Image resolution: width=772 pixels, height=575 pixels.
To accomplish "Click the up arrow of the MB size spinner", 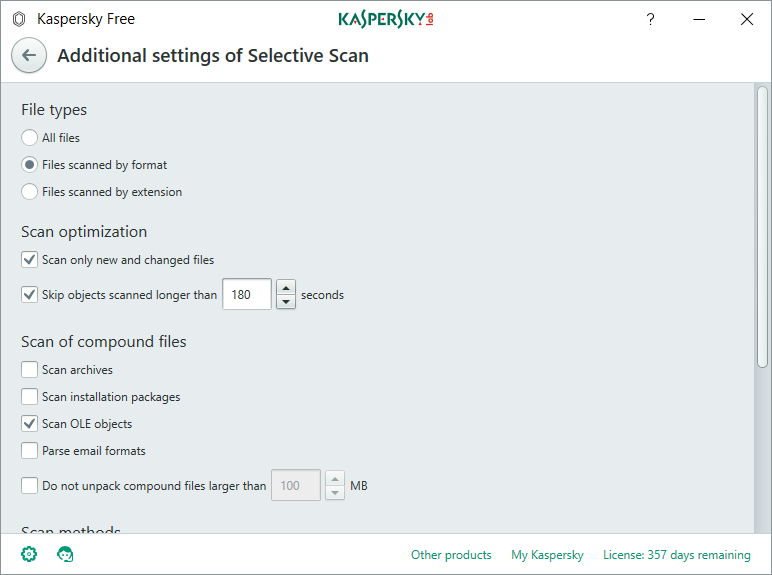I will [x=335, y=478].
